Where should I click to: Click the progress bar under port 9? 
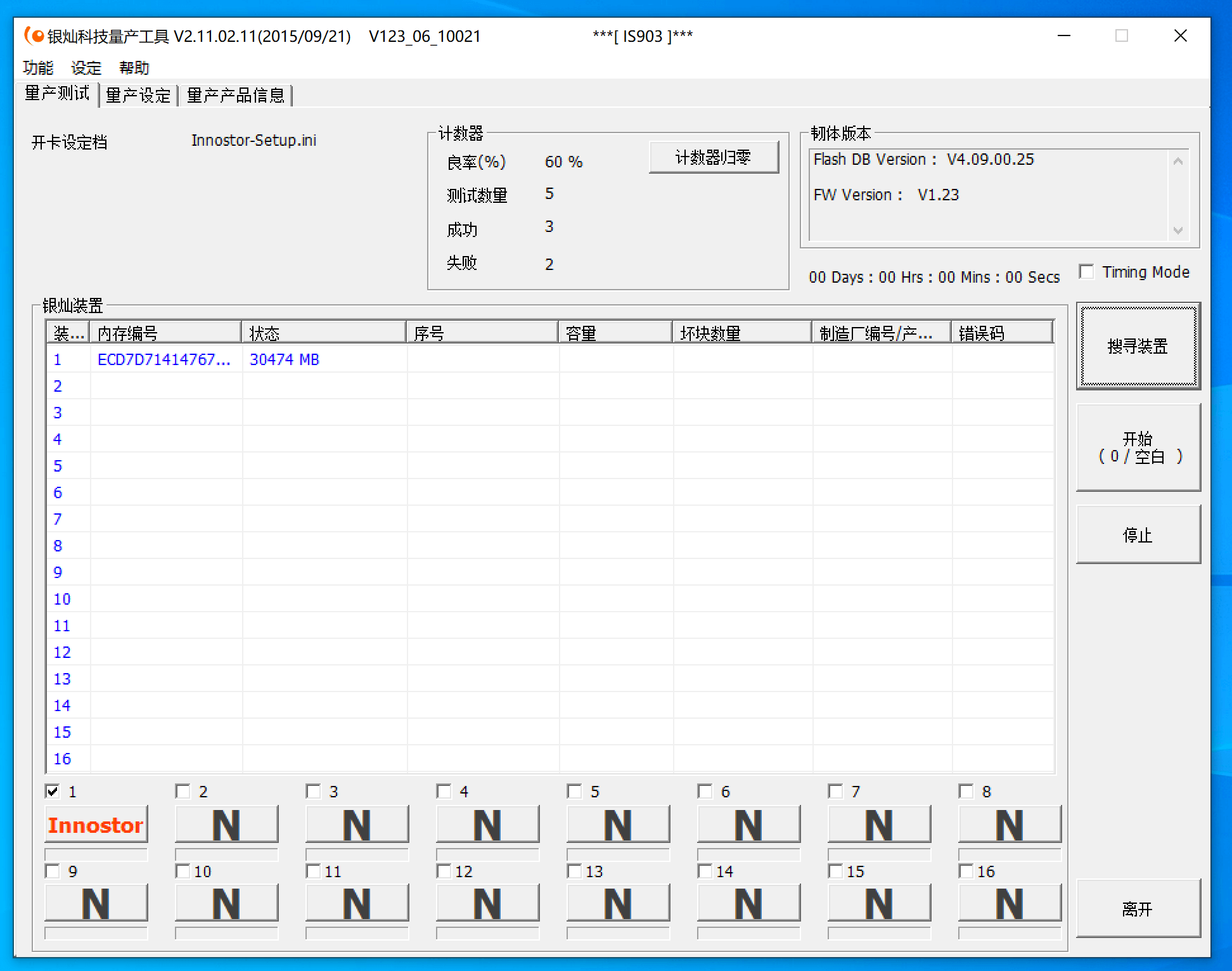(96, 933)
